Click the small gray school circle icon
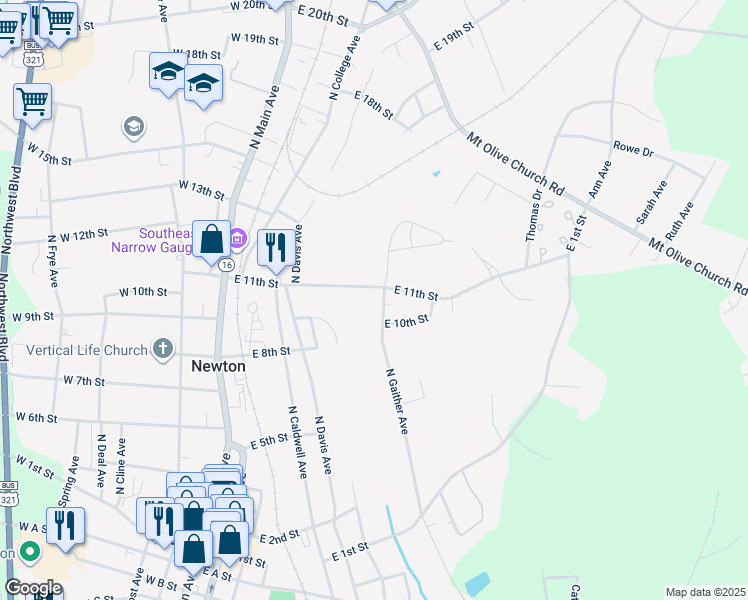This screenshot has height=600, width=748. tap(134, 127)
